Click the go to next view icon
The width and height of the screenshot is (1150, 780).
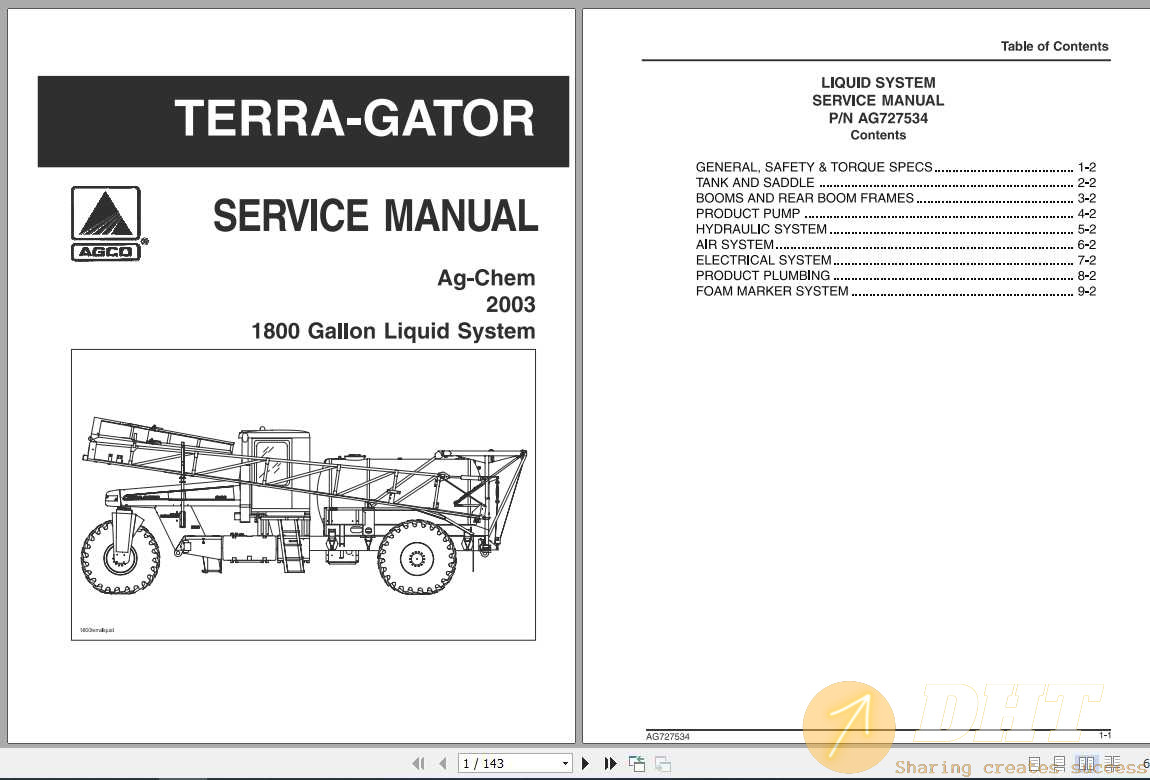click(662, 763)
